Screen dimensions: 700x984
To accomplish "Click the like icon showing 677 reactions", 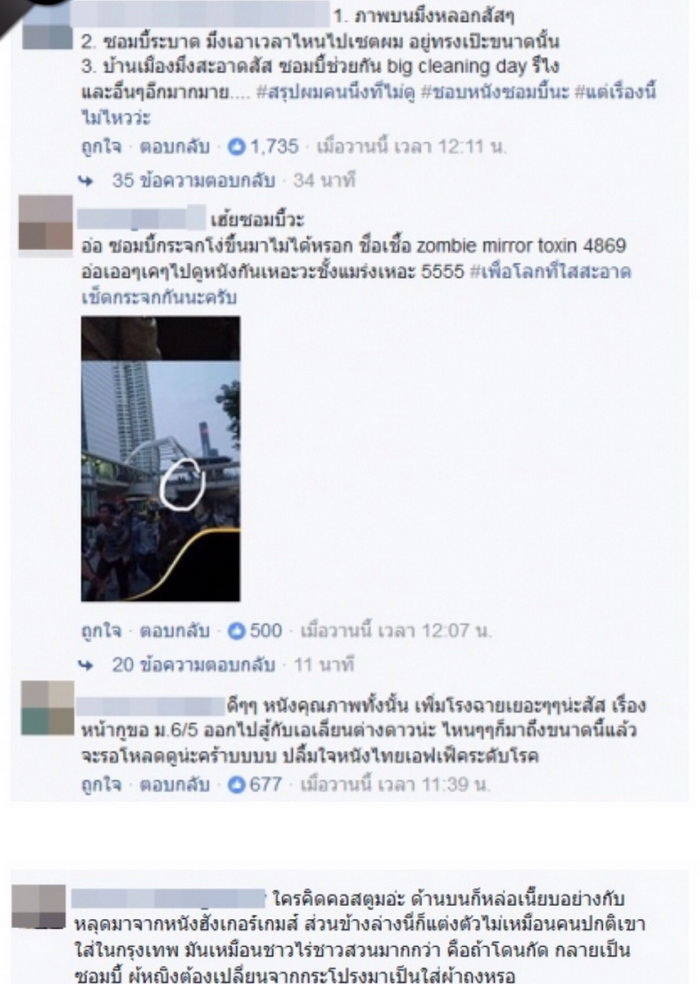I will coord(236,784).
